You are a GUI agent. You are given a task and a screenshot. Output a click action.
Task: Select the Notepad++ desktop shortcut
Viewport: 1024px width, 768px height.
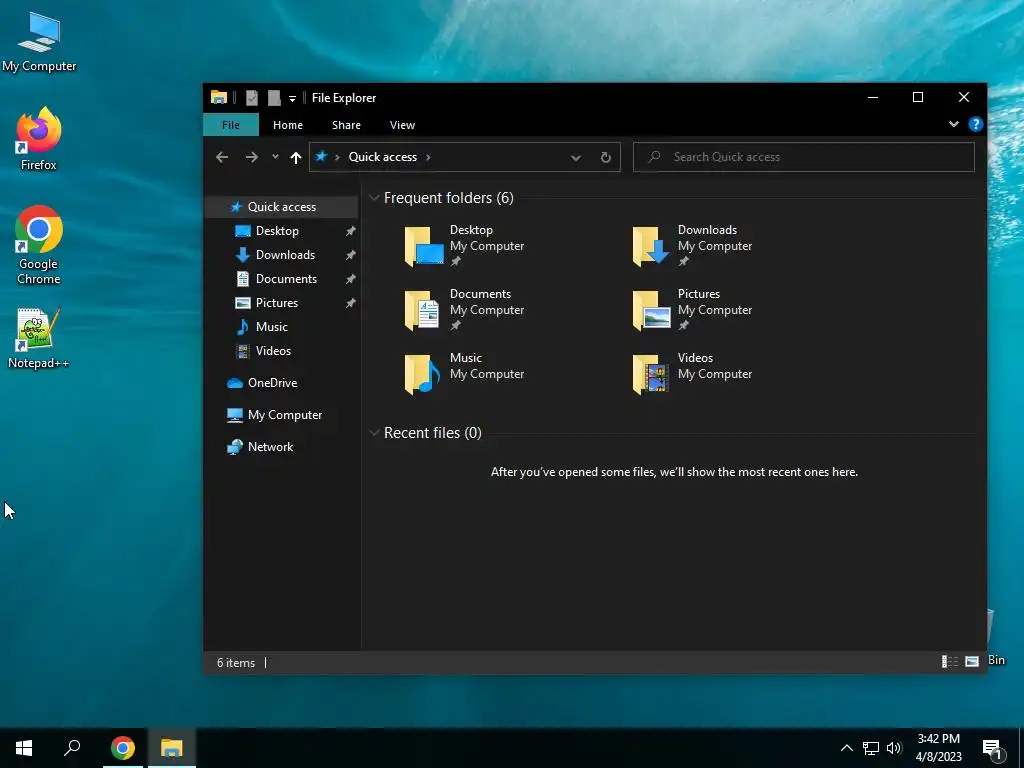[39, 339]
